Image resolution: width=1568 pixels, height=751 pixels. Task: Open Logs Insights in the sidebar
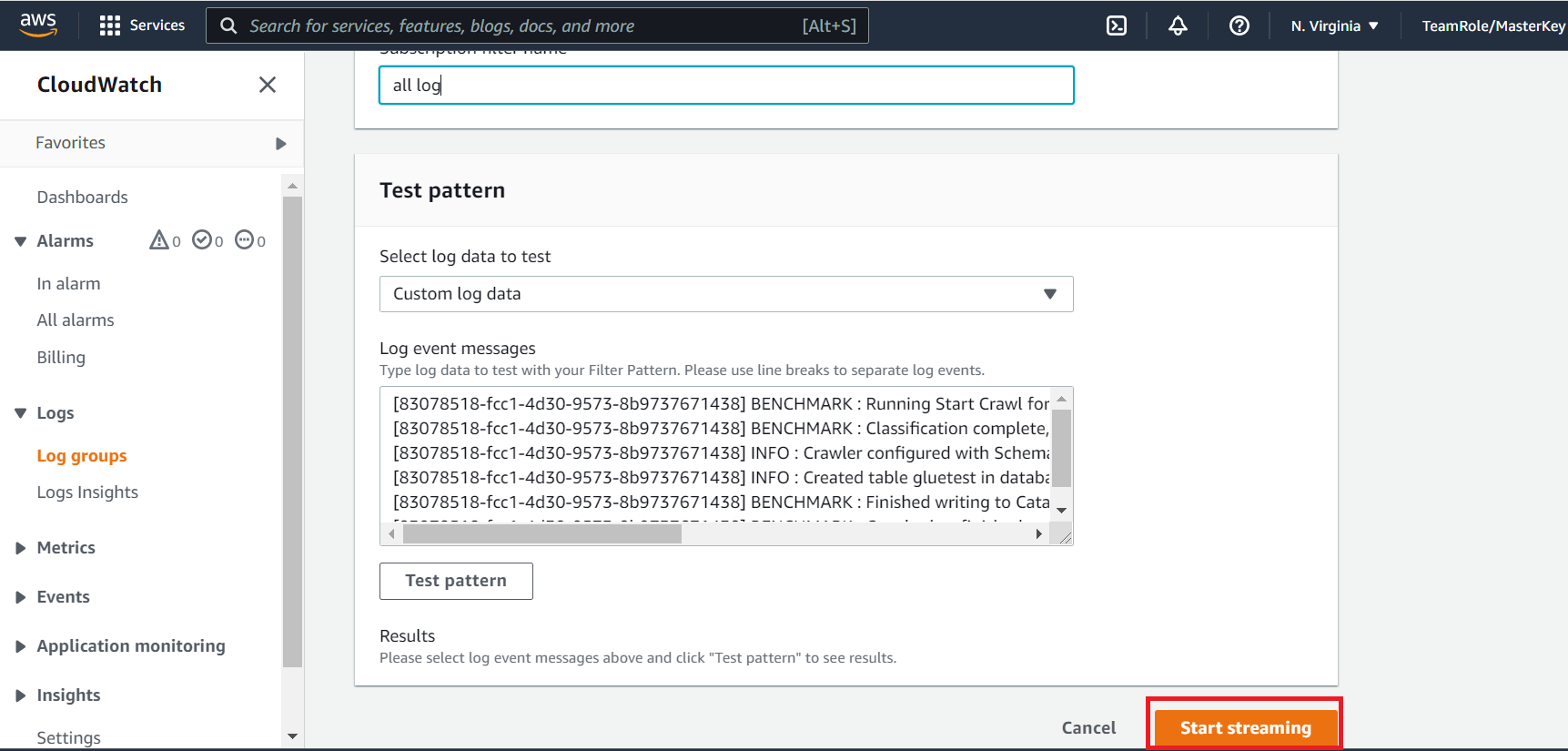pos(87,492)
